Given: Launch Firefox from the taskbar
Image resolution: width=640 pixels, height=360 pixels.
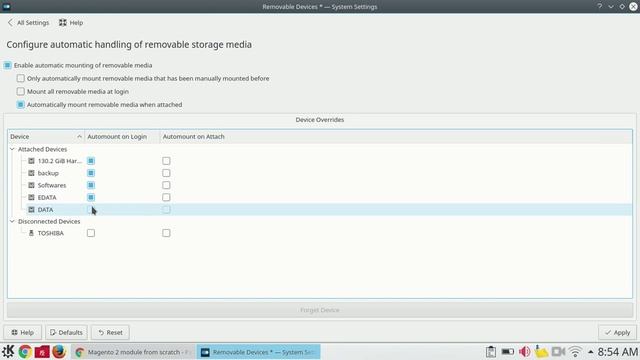Looking at the screenshot, I should click(x=59, y=352).
